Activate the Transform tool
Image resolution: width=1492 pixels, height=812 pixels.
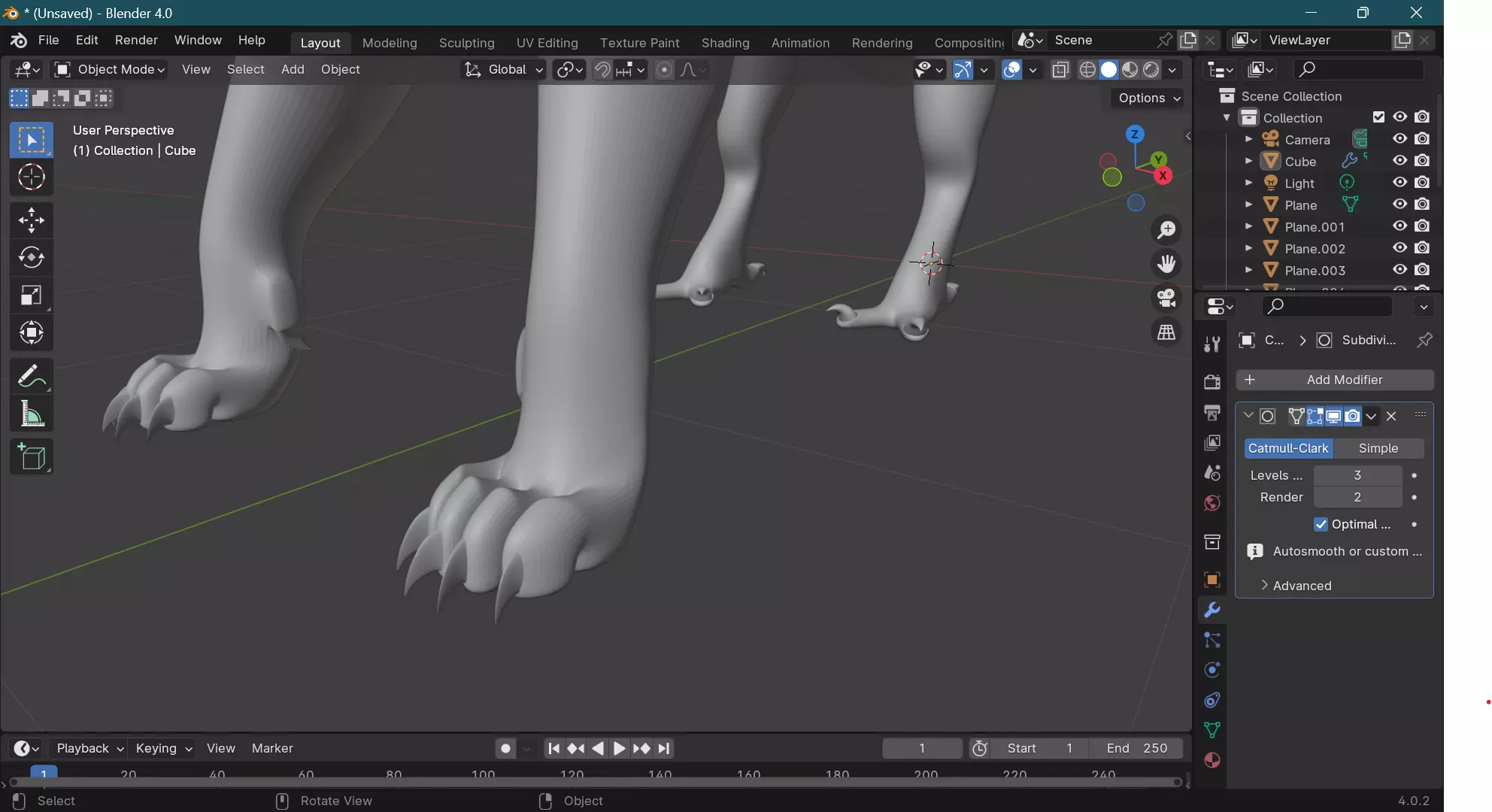(x=32, y=332)
